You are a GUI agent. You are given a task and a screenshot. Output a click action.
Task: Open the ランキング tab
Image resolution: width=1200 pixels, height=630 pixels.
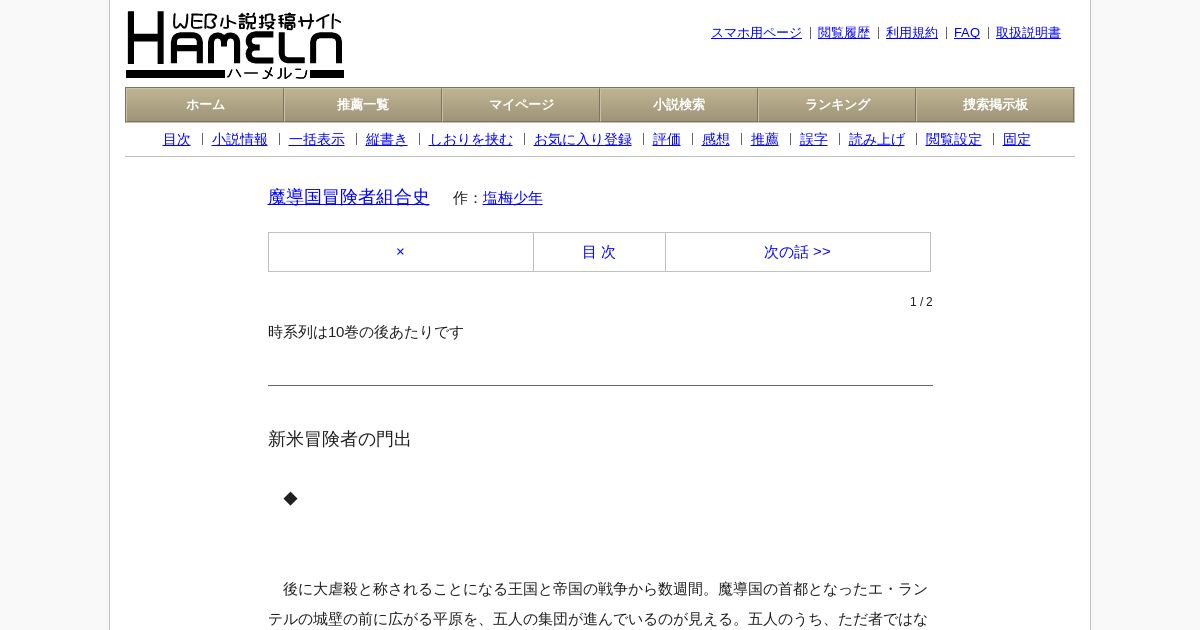(837, 105)
